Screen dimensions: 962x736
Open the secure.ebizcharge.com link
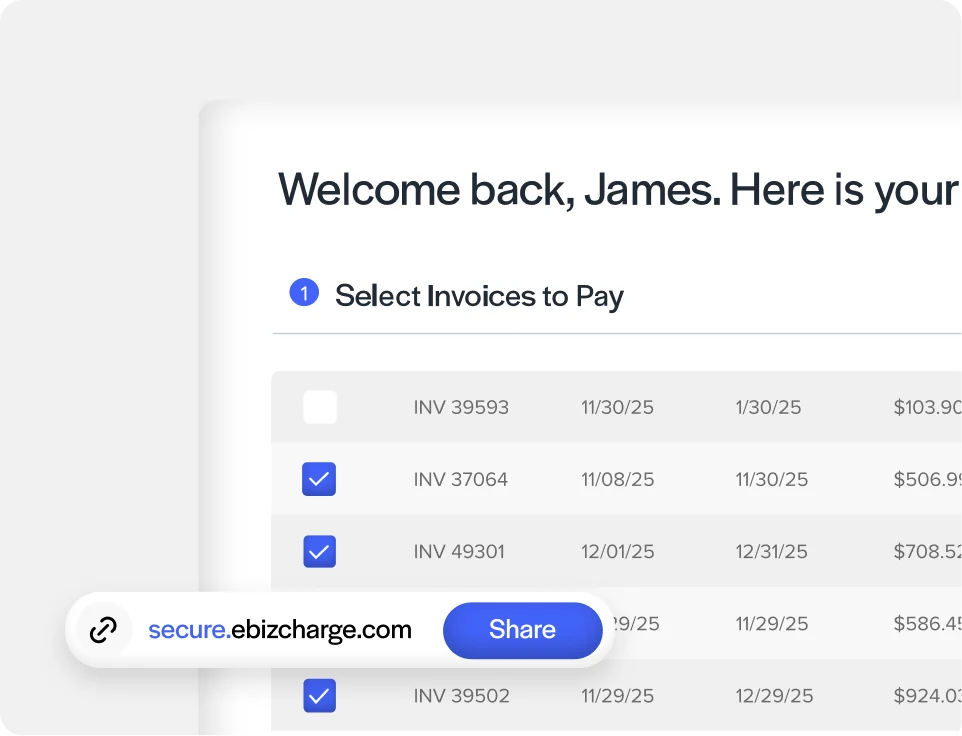point(280,630)
